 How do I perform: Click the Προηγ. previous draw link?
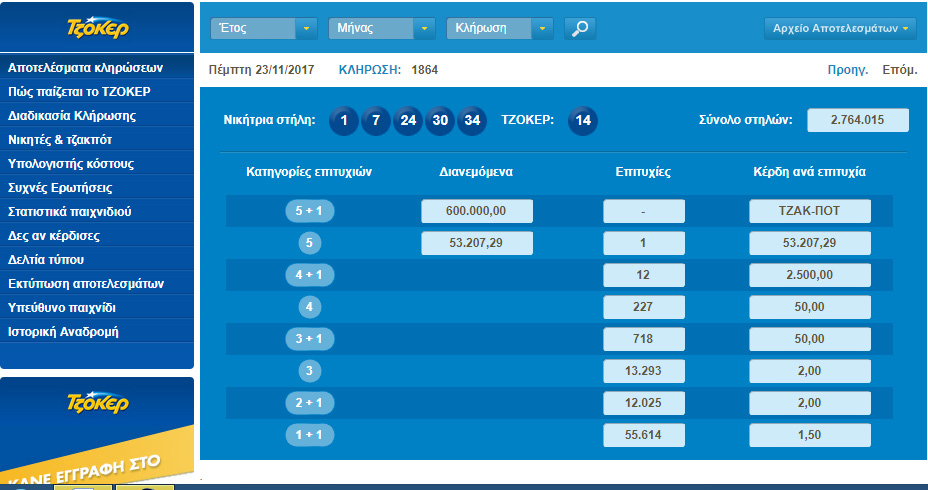pyautogui.click(x=847, y=70)
